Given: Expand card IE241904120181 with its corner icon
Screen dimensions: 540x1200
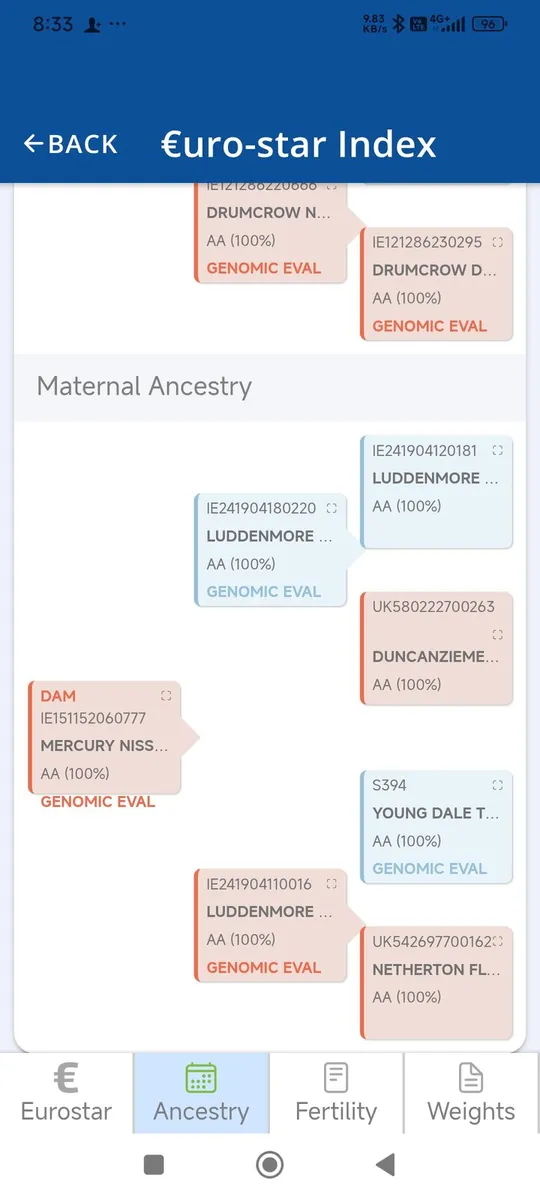Looking at the screenshot, I should 498,450.
